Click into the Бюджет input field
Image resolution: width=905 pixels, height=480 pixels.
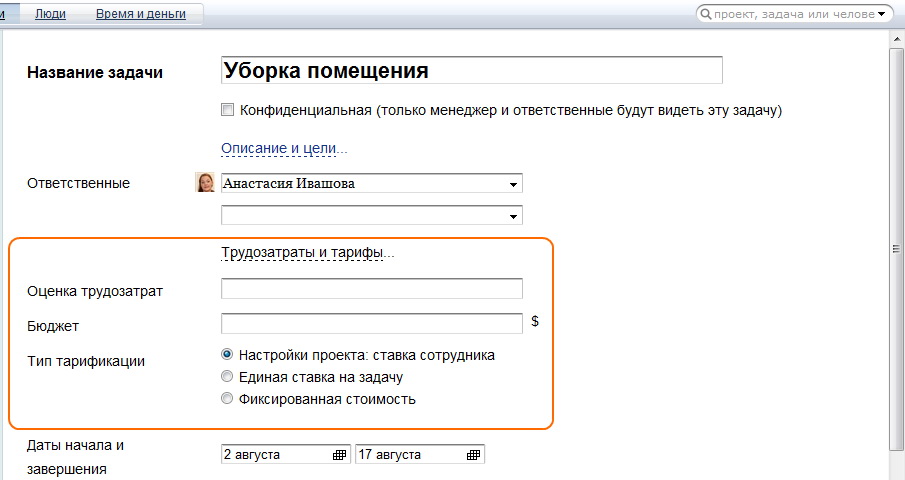pos(371,323)
